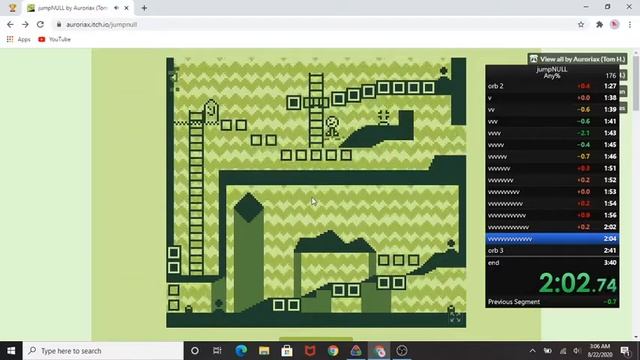Toggle game fullscreen icon at canvas corner
640x360 pixels.
(x=455, y=318)
